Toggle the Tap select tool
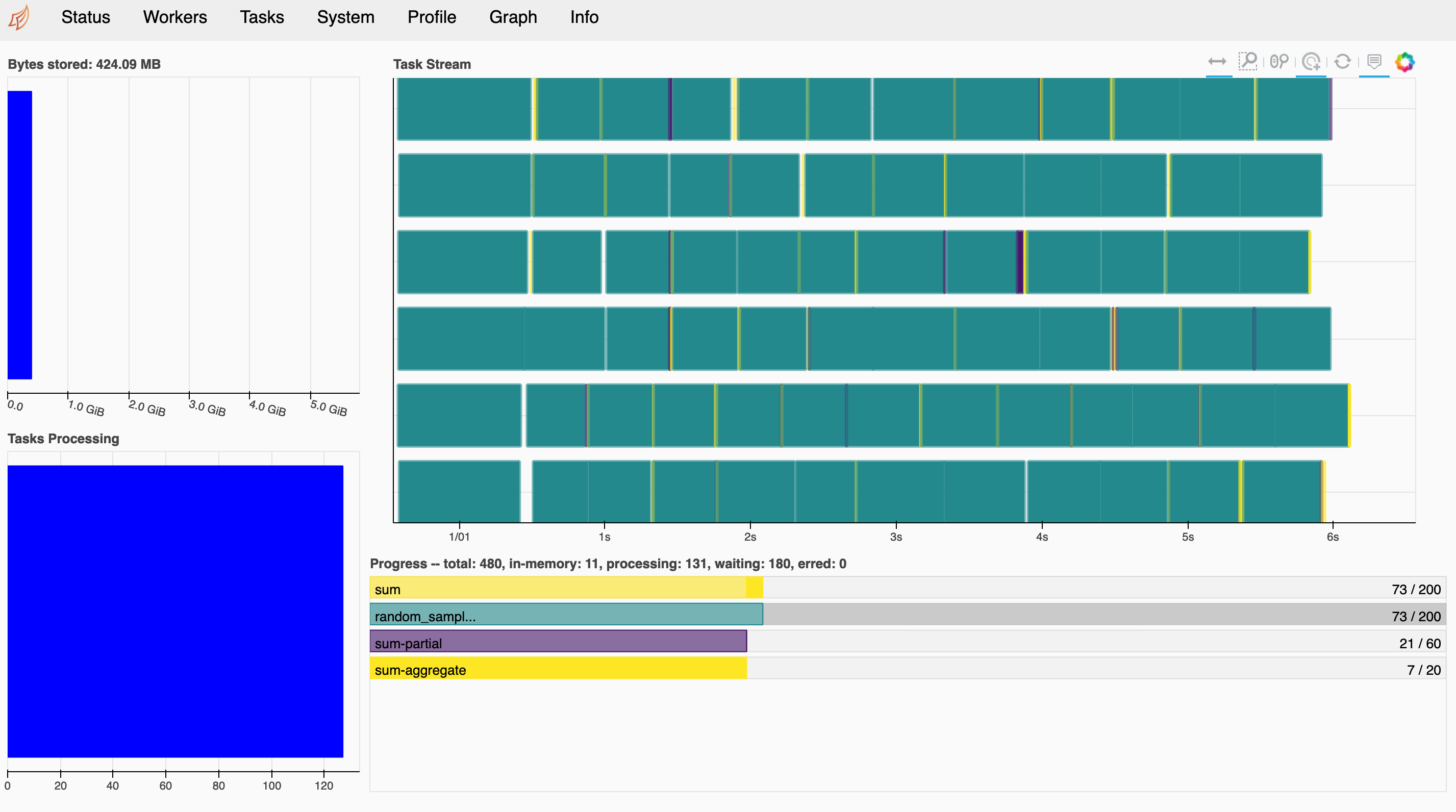The height and width of the screenshot is (812, 1456). pyautogui.click(x=1311, y=62)
